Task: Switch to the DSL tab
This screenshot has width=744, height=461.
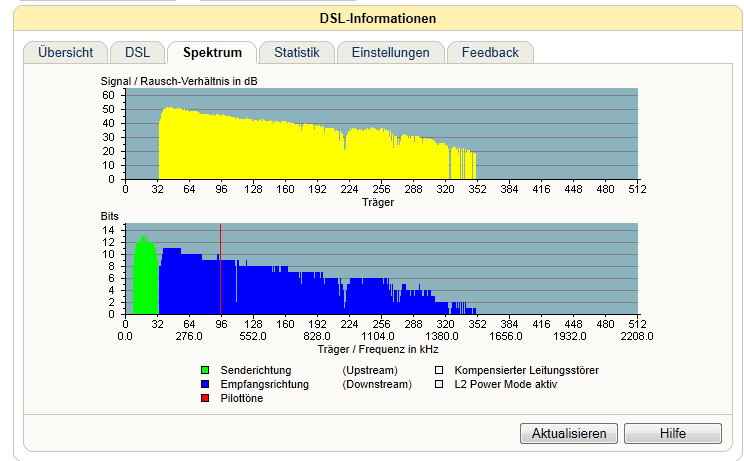Action: [138, 52]
